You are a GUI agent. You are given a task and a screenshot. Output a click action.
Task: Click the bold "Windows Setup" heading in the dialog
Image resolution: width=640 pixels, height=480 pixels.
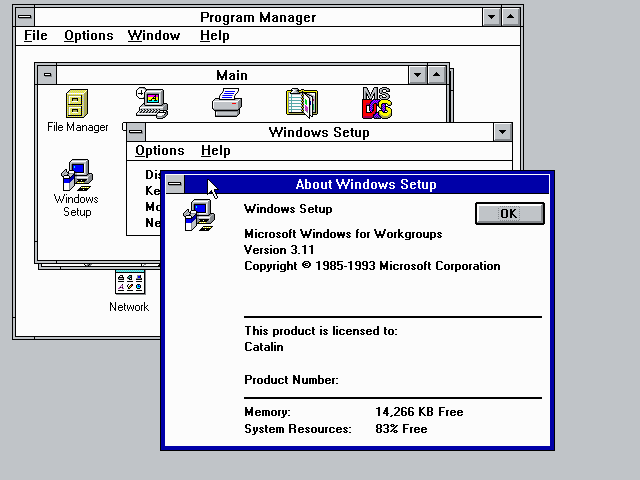288,209
